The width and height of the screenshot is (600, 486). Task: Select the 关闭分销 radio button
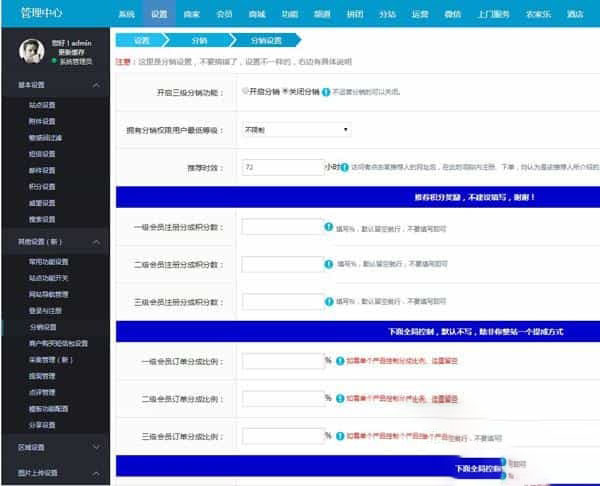tap(285, 91)
